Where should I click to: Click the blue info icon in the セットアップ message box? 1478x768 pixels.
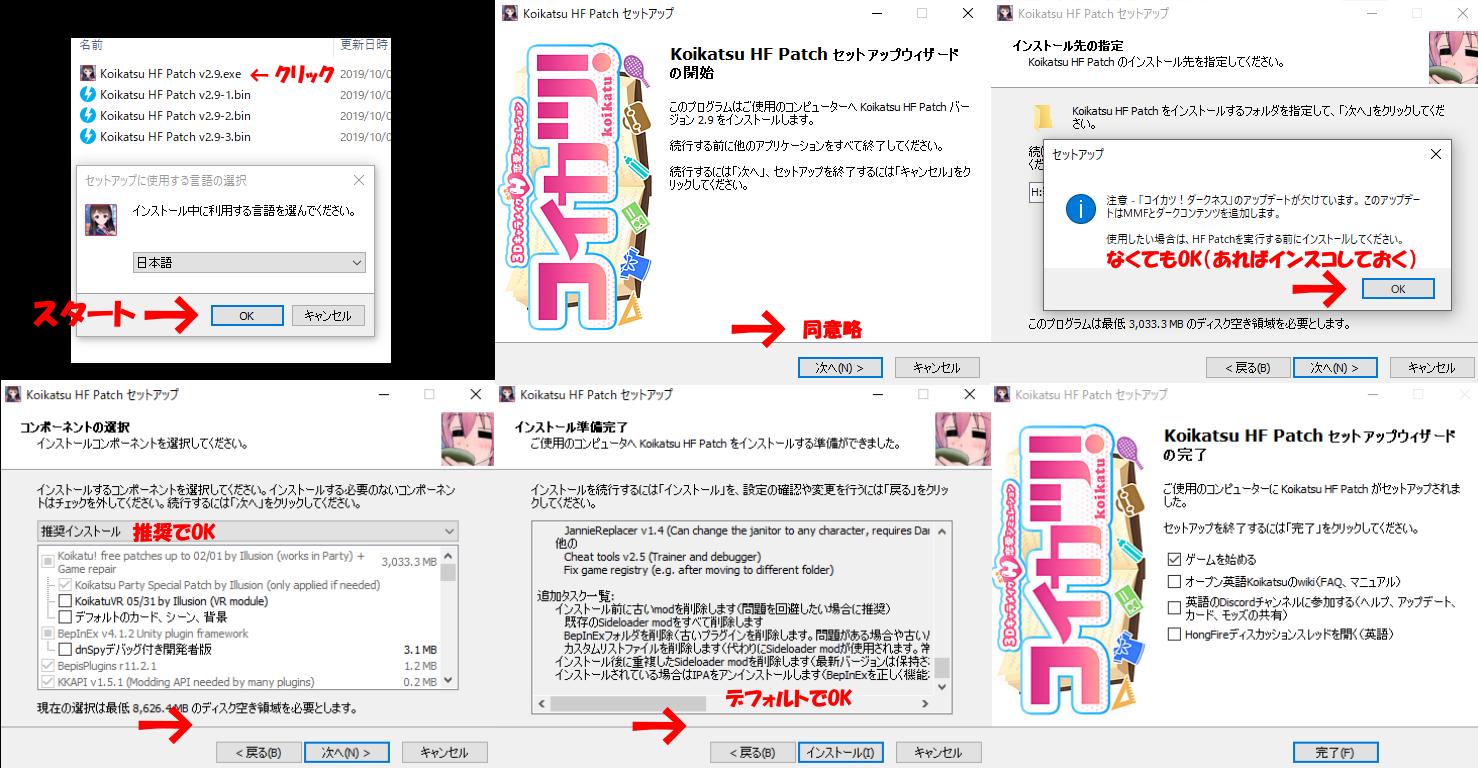tap(1081, 209)
